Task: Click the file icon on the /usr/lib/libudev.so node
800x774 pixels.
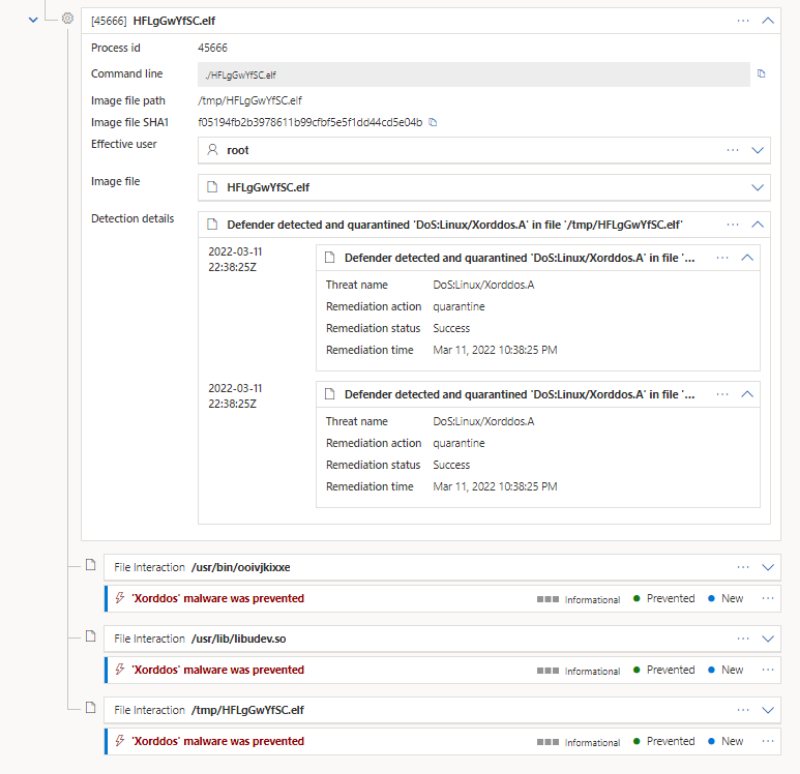Action: (x=90, y=638)
